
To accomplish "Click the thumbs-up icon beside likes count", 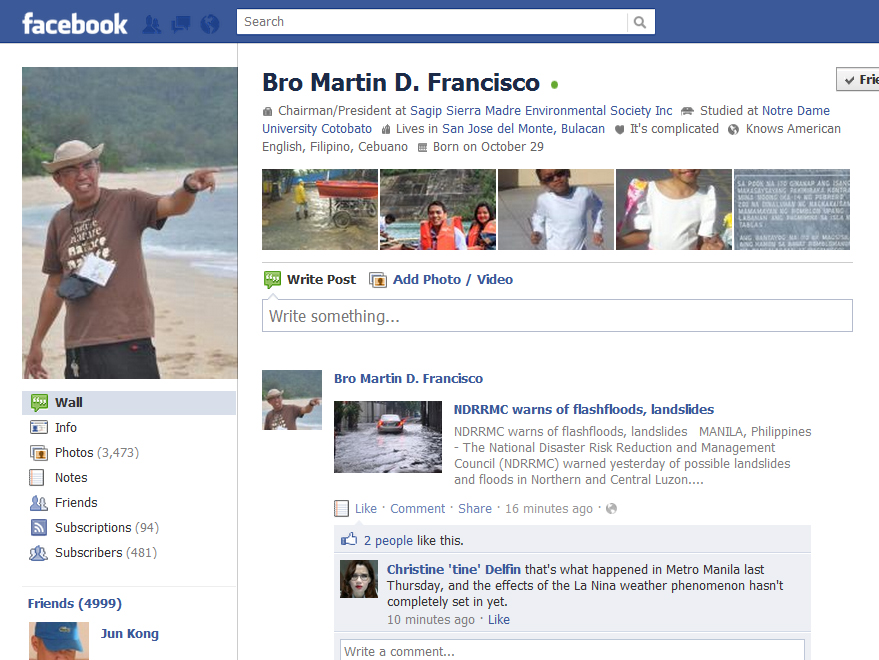I will pos(349,540).
